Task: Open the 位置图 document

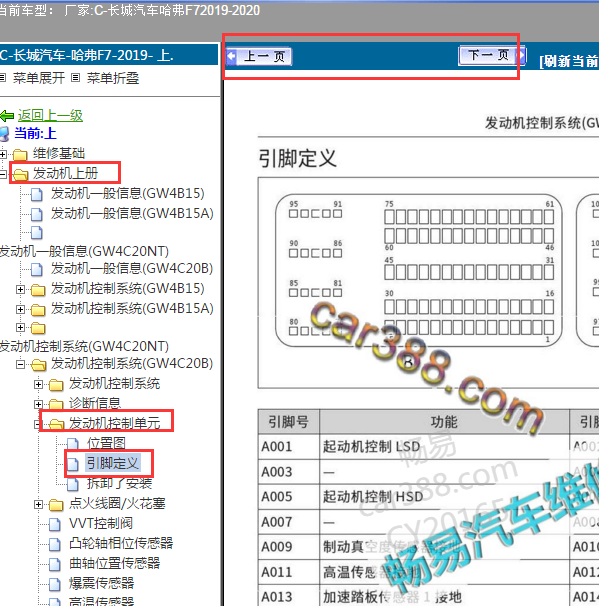Action: tap(106, 443)
